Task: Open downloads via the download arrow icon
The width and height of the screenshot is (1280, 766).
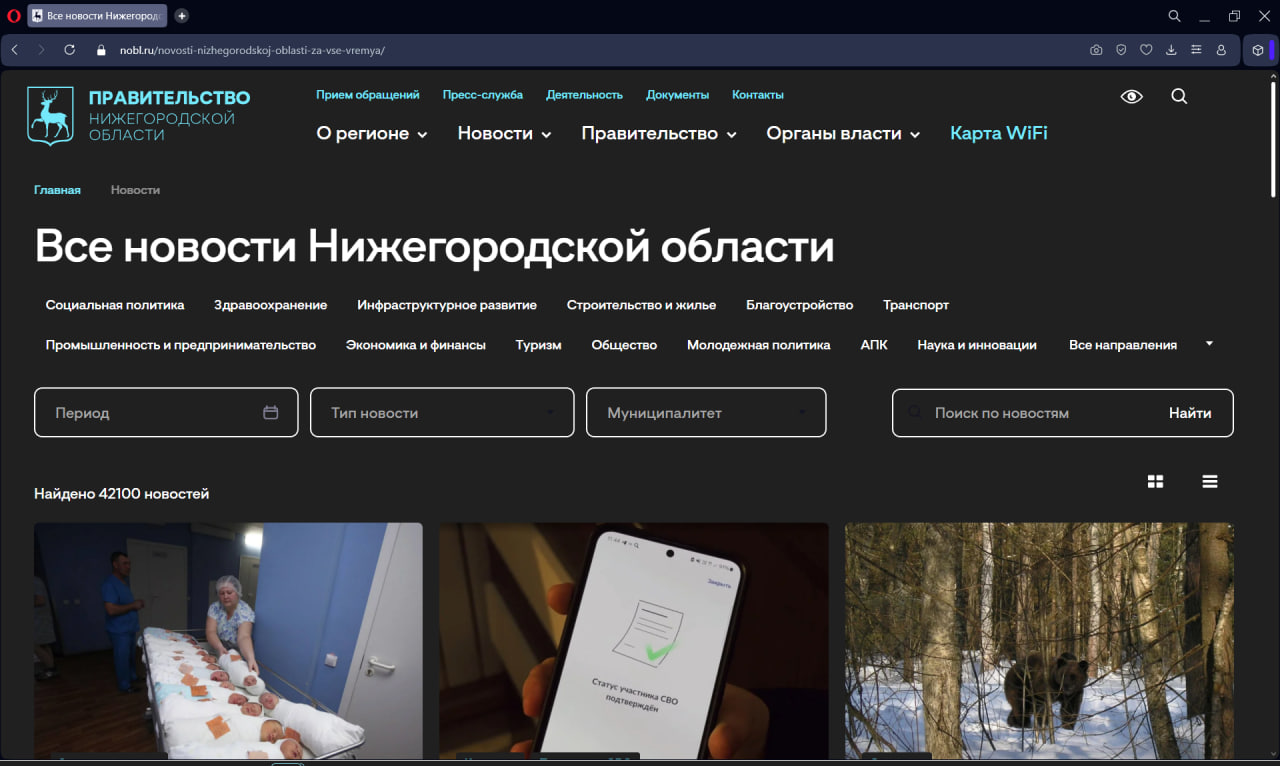Action: 1170,49
